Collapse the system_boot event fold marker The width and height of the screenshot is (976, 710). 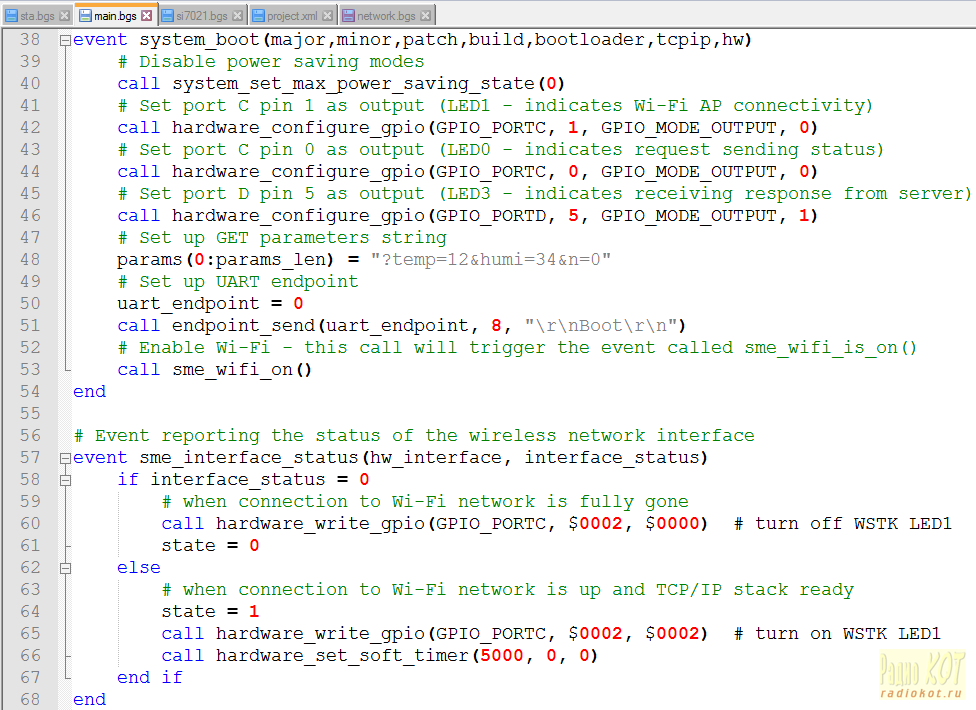point(65,40)
